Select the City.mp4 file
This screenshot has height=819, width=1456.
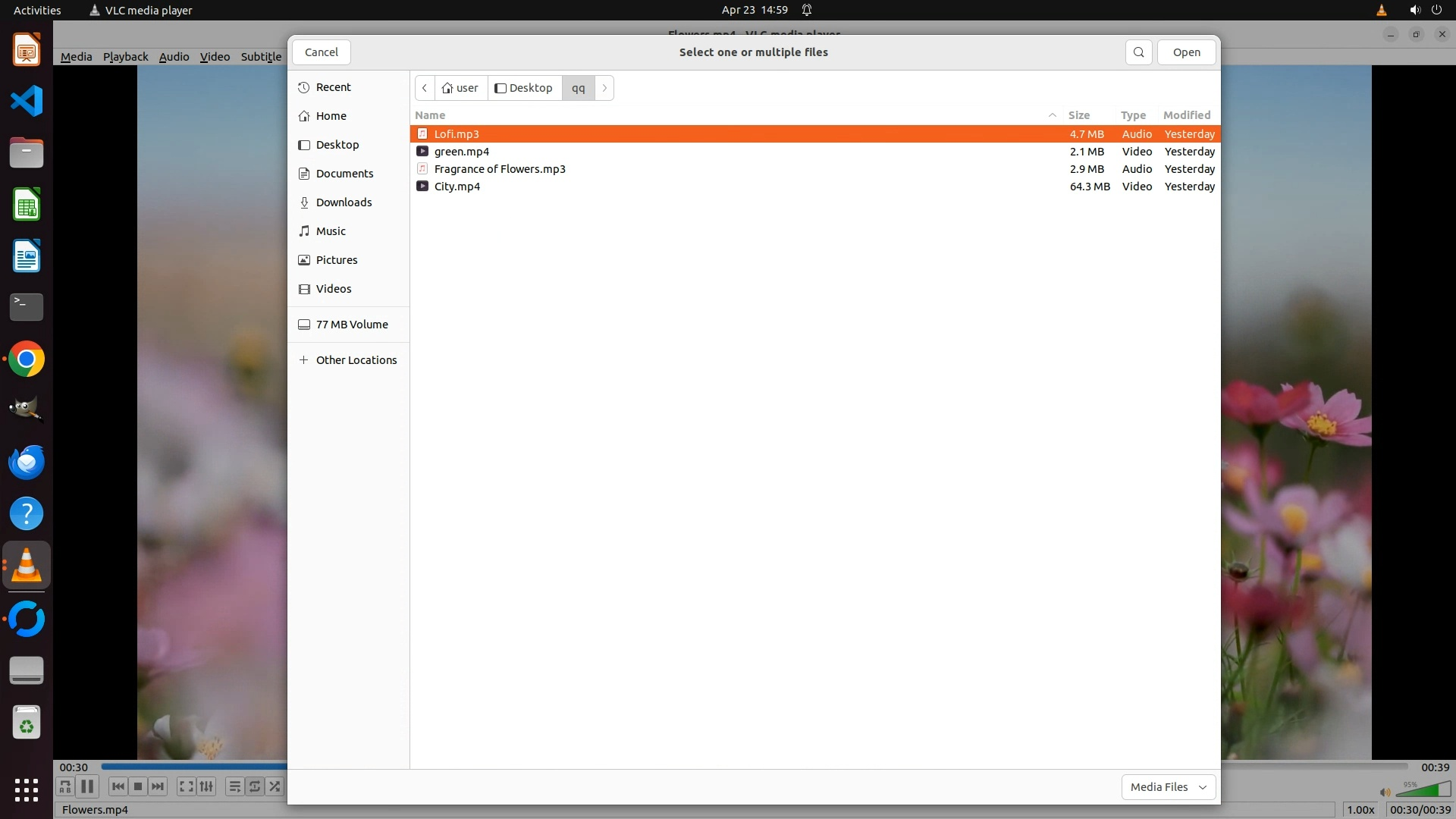(457, 187)
